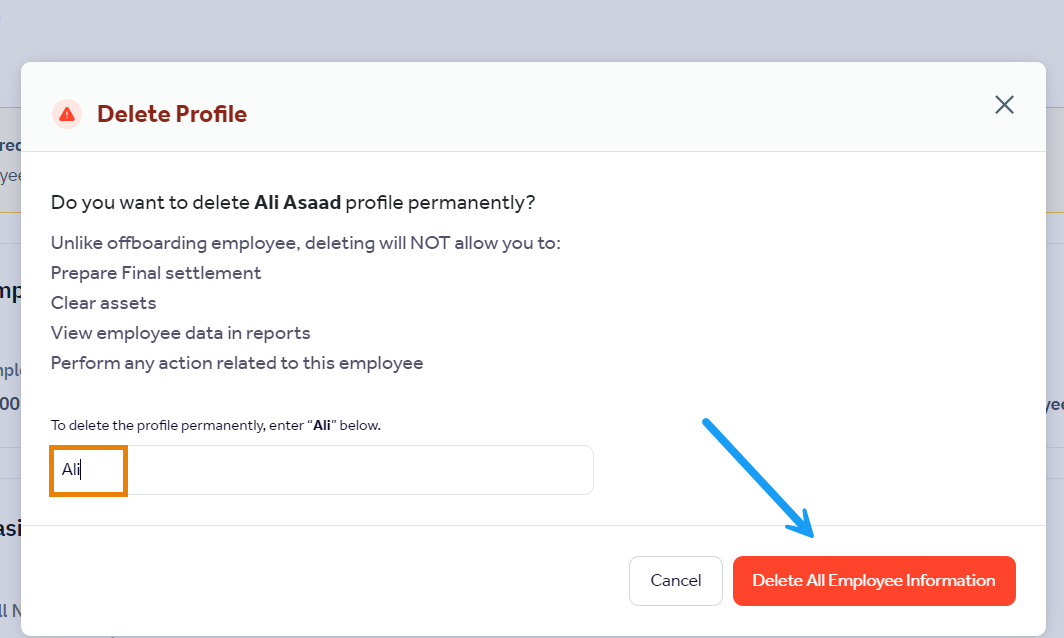Click Cancel to abort profile deletion
This screenshot has height=638, width=1064.
click(x=675, y=580)
